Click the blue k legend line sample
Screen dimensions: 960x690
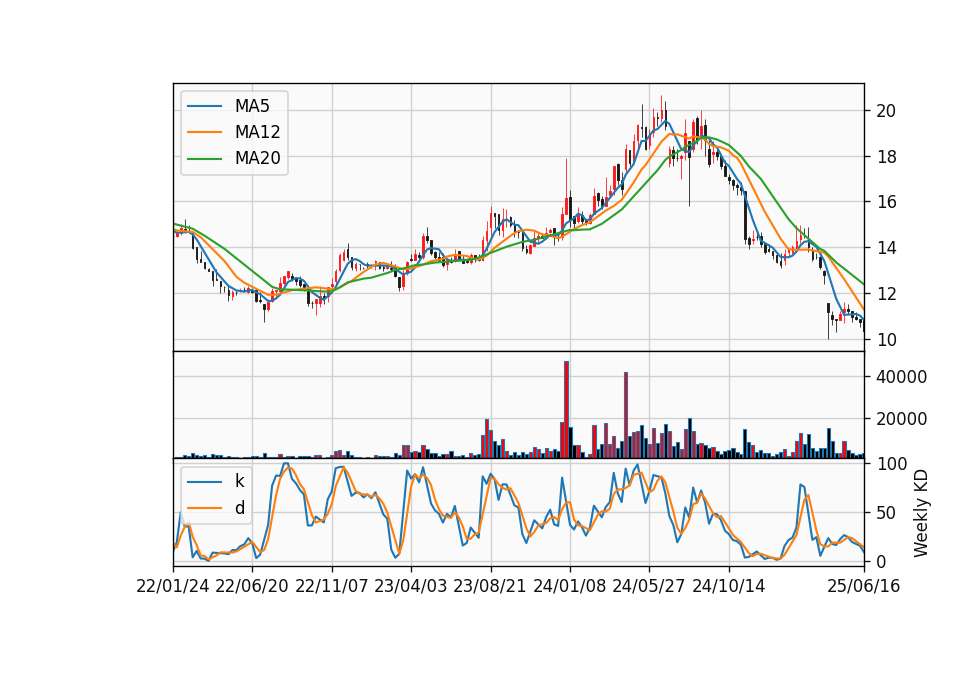204,482
